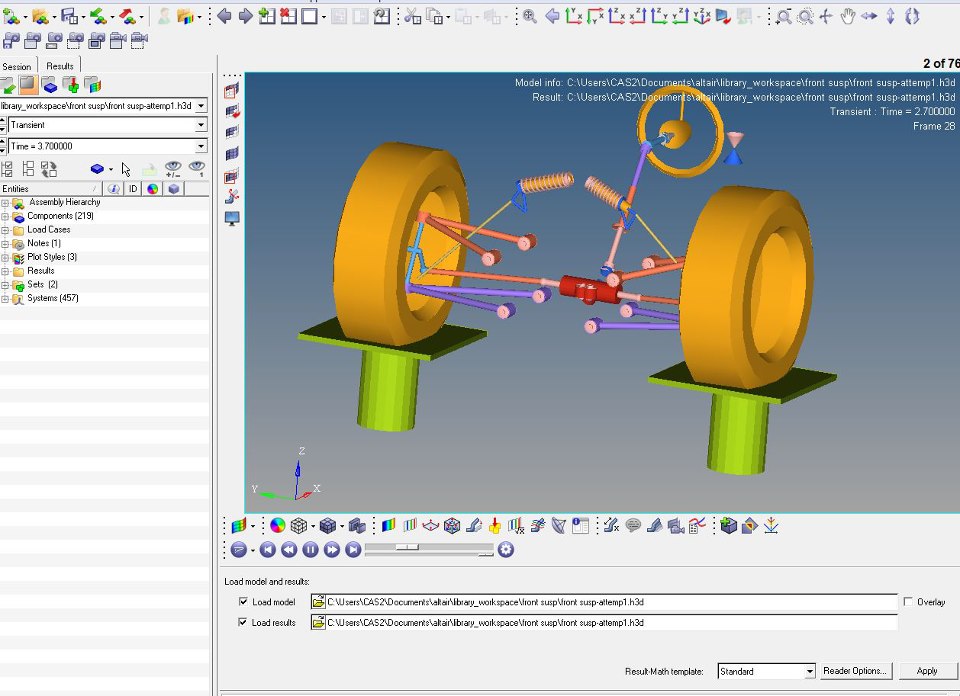This screenshot has width=960, height=696.
Task: Click the pan hand tool icon
Action: click(848, 16)
